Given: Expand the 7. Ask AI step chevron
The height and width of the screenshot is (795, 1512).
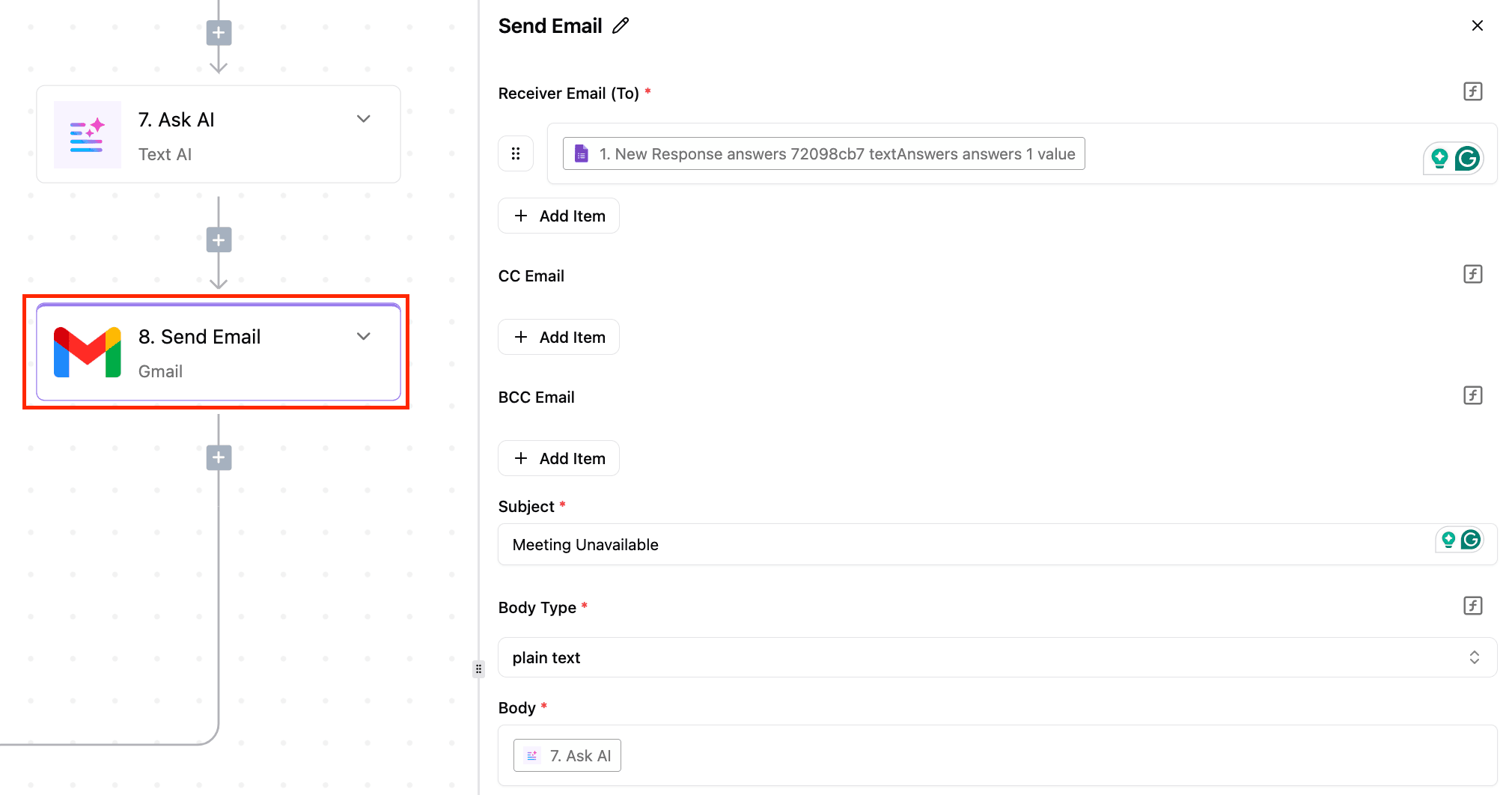Looking at the screenshot, I should click(x=364, y=119).
